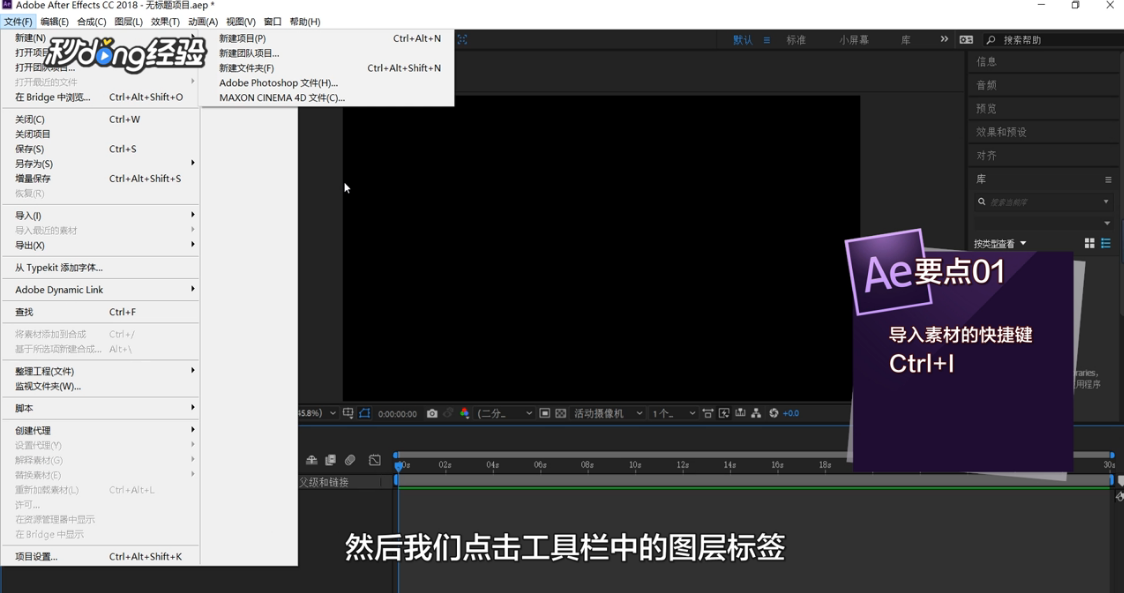Open the 导入(I) submenu
Screen dimensions: 1124x593
(x=101, y=216)
